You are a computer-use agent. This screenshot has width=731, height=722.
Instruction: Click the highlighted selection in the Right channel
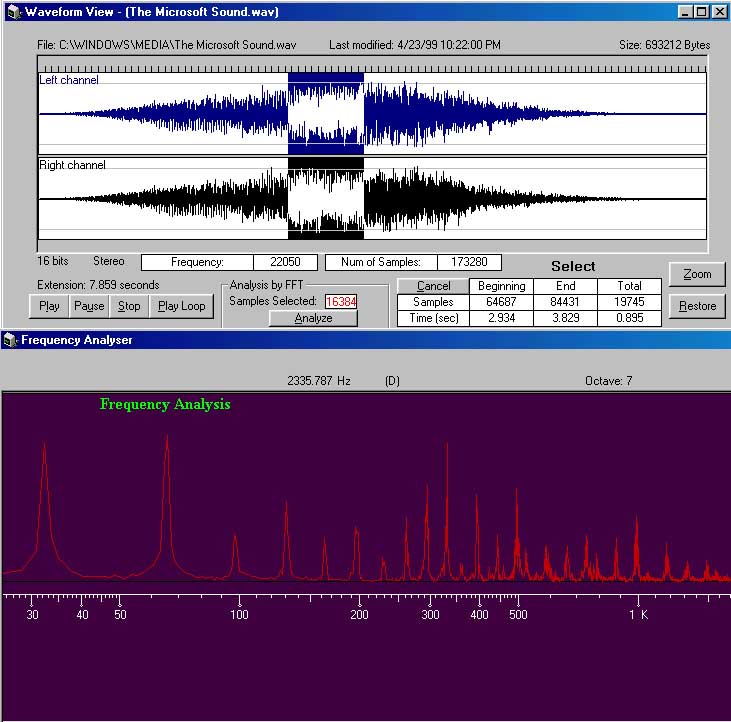(x=326, y=198)
